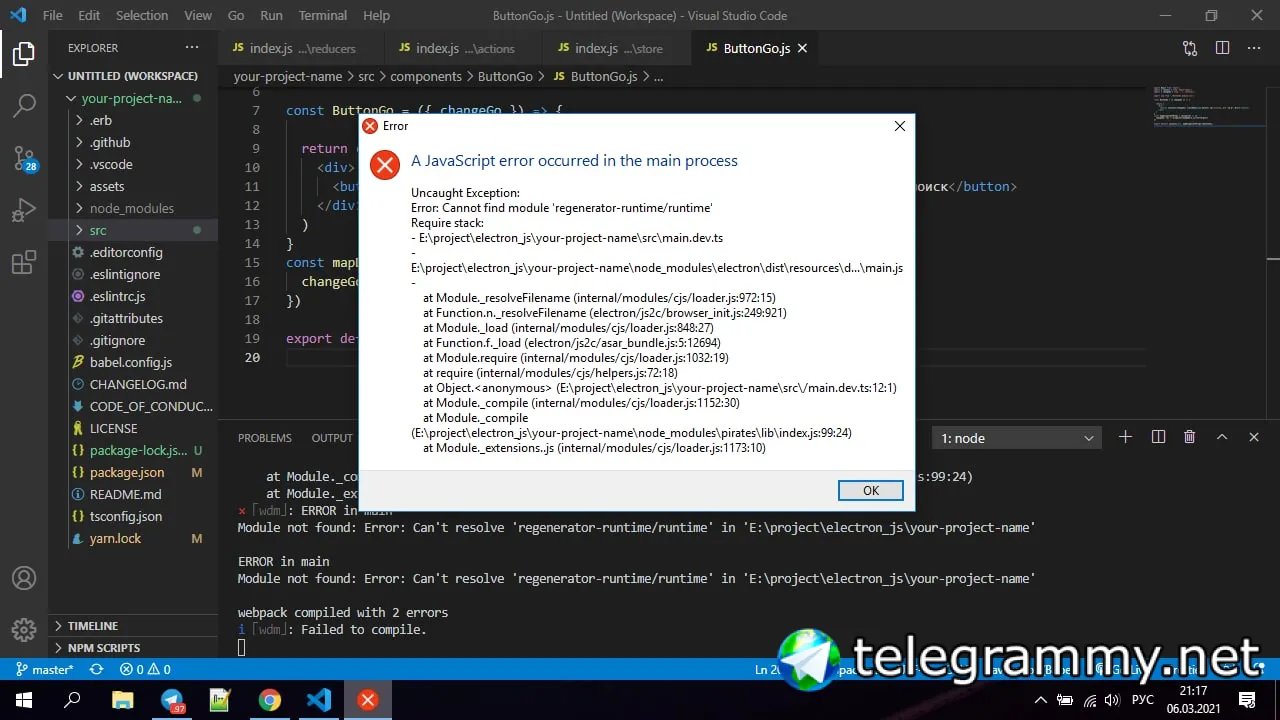Click the РУС language indicator in tray
Image resolution: width=1280 pixels, height=720 pixels.
(1142, 700)
